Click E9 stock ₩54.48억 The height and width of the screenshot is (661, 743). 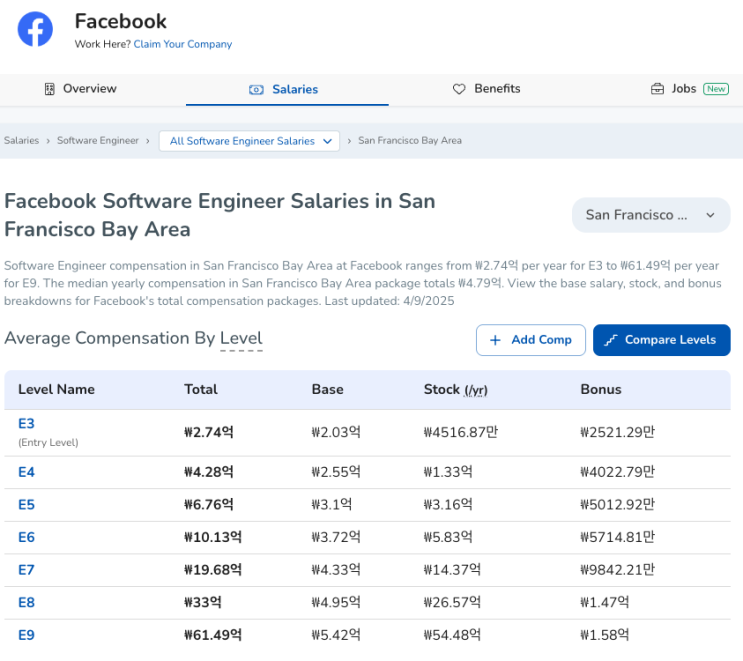pos(453,635)
